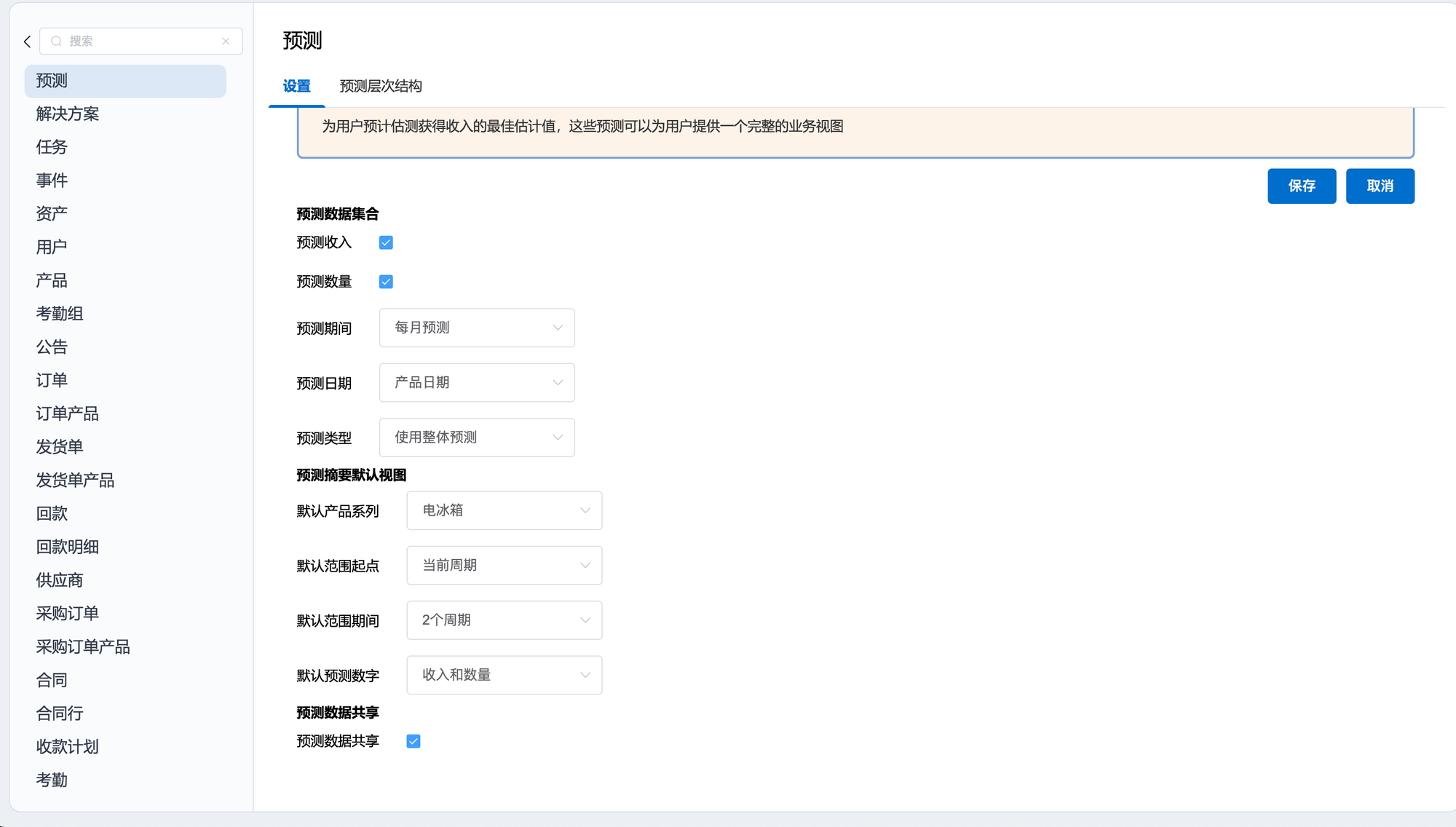
Task: Switch to the 预测层次结构 tab
Action: pyautogui.click(x=381, y=86)
